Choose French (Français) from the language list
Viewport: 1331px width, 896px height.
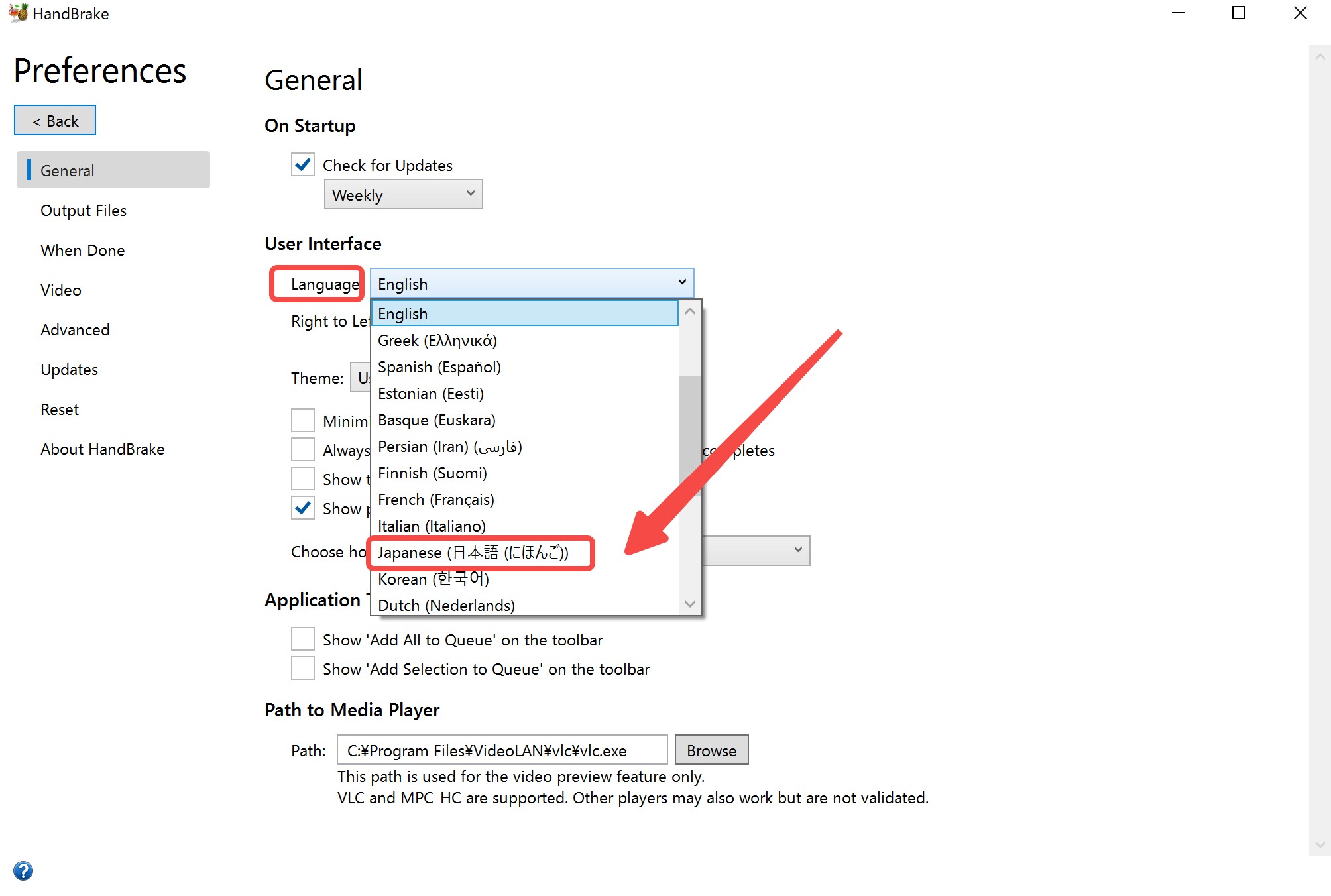[x=524, y=499]
